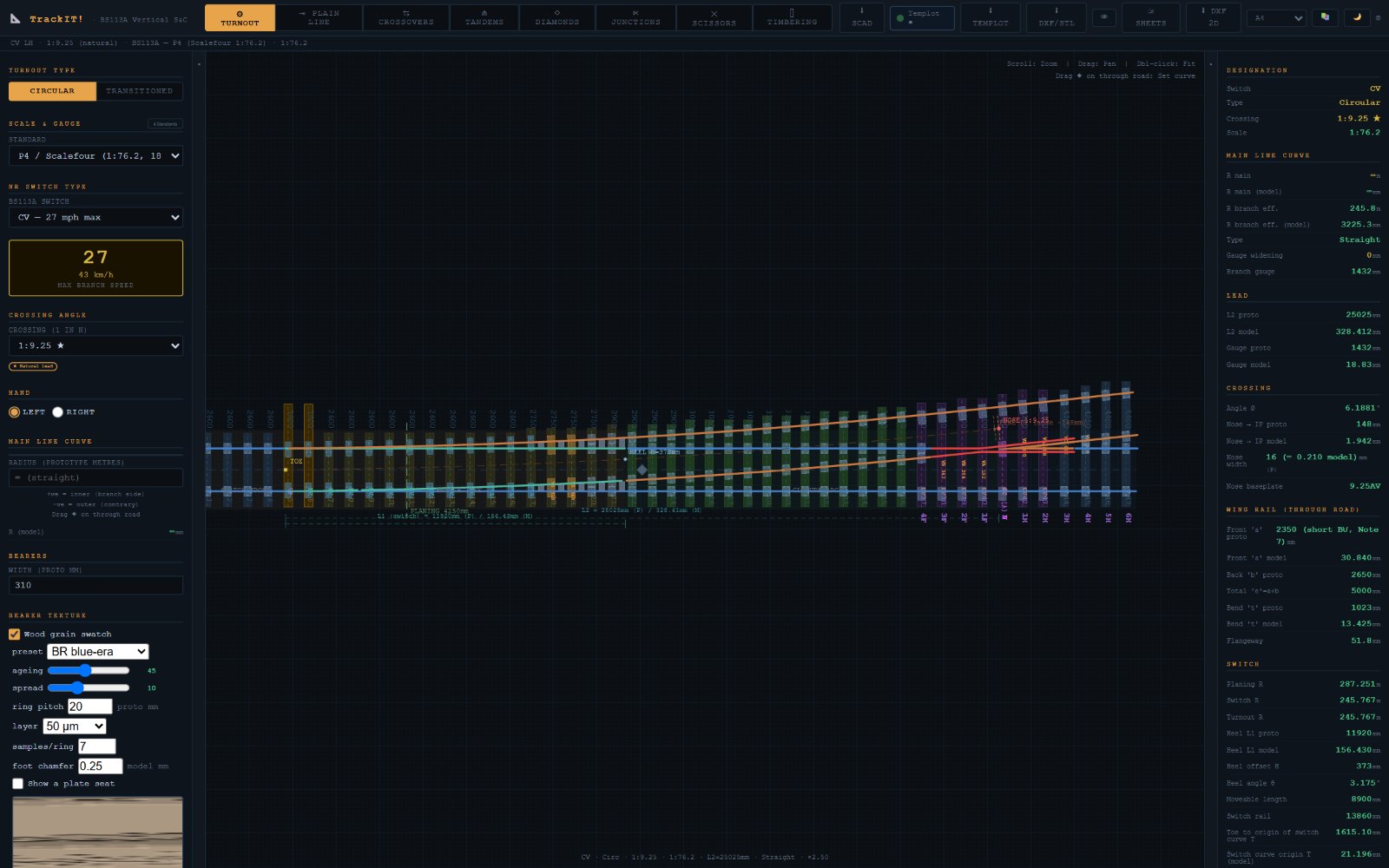
Task: Click the Natural lead badge
Action: coord(33,366)
